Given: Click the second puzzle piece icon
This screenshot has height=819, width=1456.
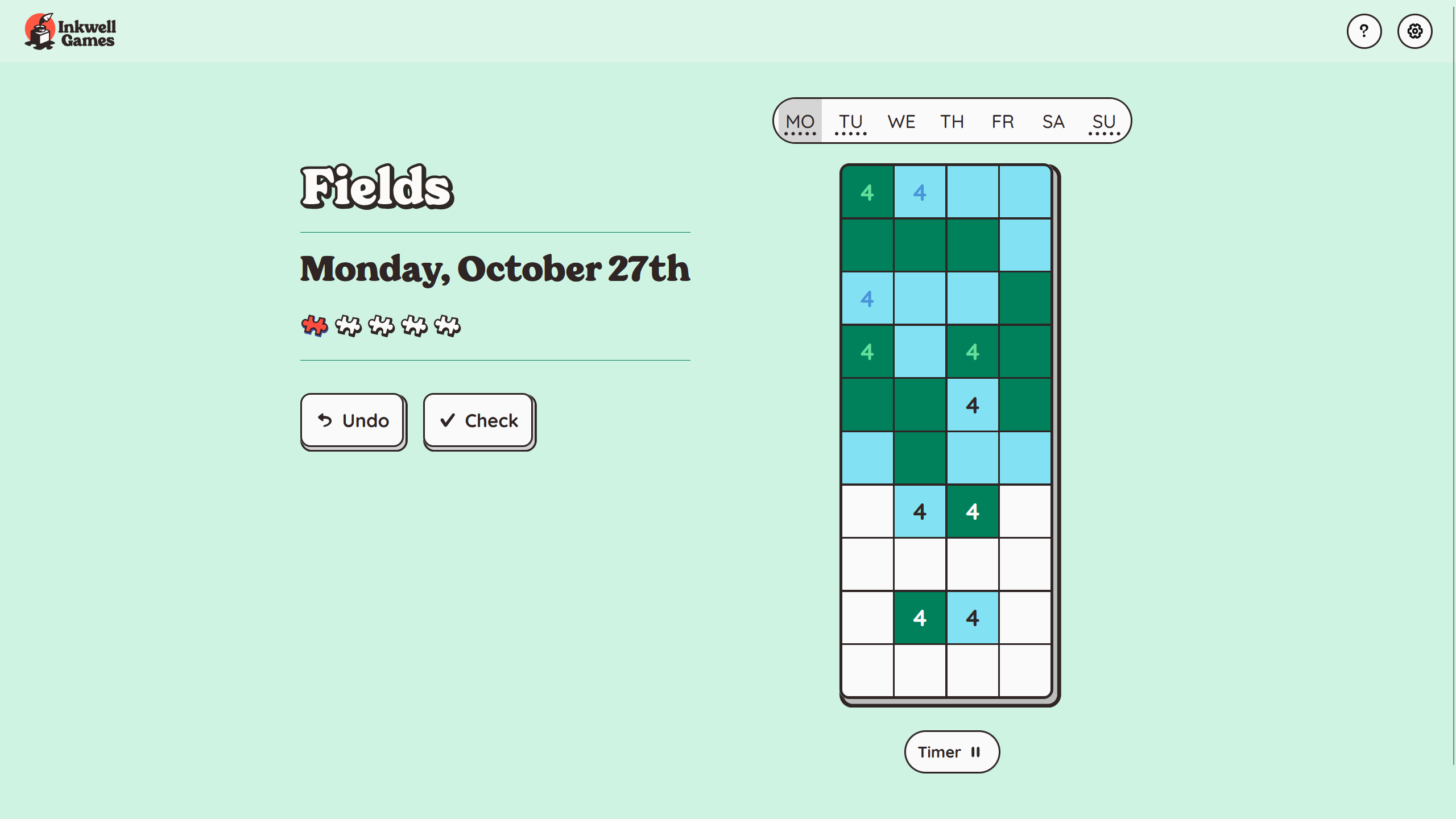Looking at the screenshot, I should (x=348, y=326).
